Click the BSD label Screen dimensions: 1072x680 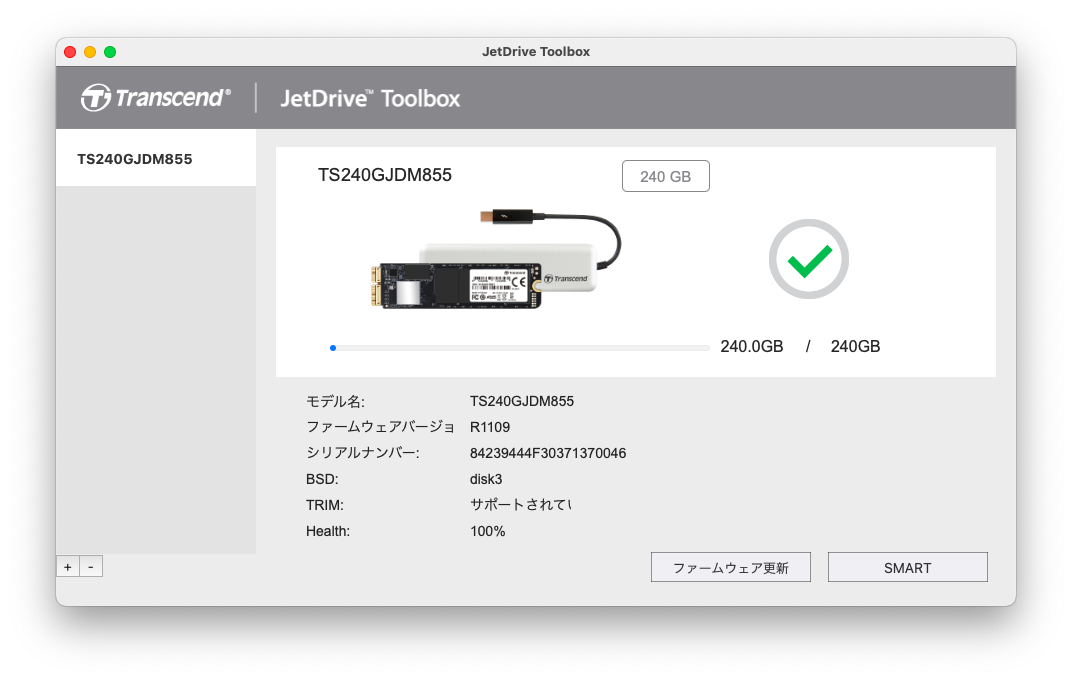(322, 479)
